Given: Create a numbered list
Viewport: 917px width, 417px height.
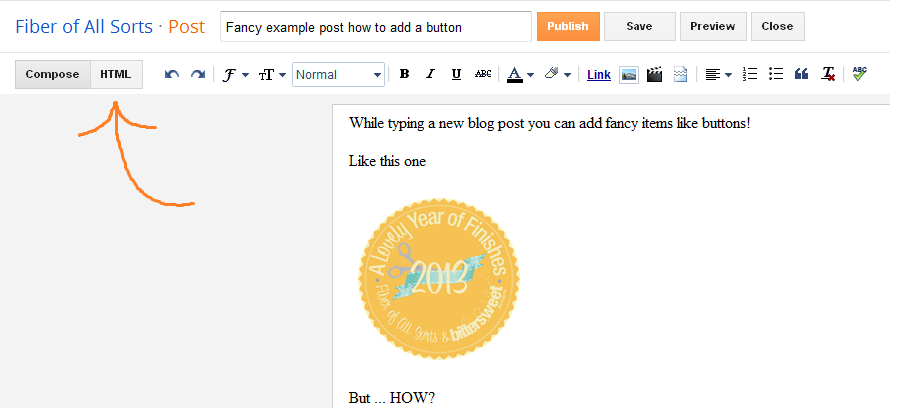Looking at the screenshot, I should pyautogui.click(x=750, y=74).
